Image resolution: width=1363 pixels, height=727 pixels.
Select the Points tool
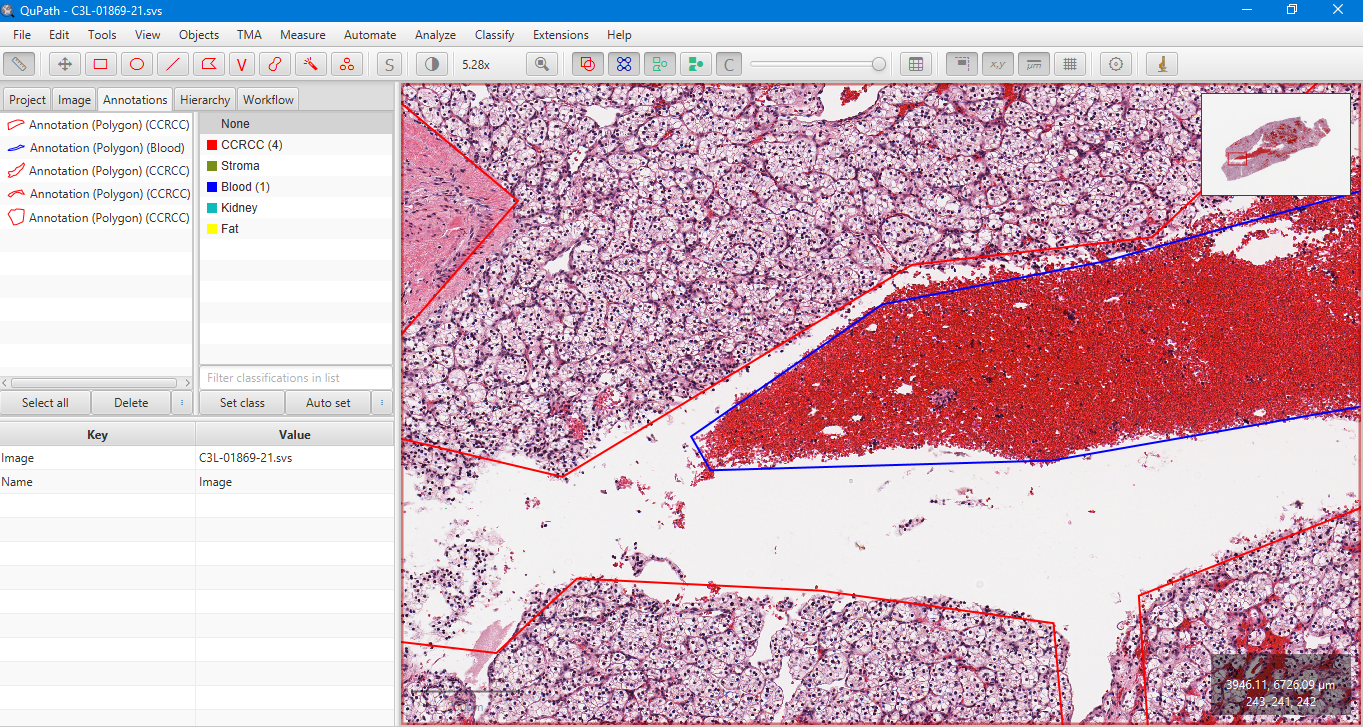point(347,63)
